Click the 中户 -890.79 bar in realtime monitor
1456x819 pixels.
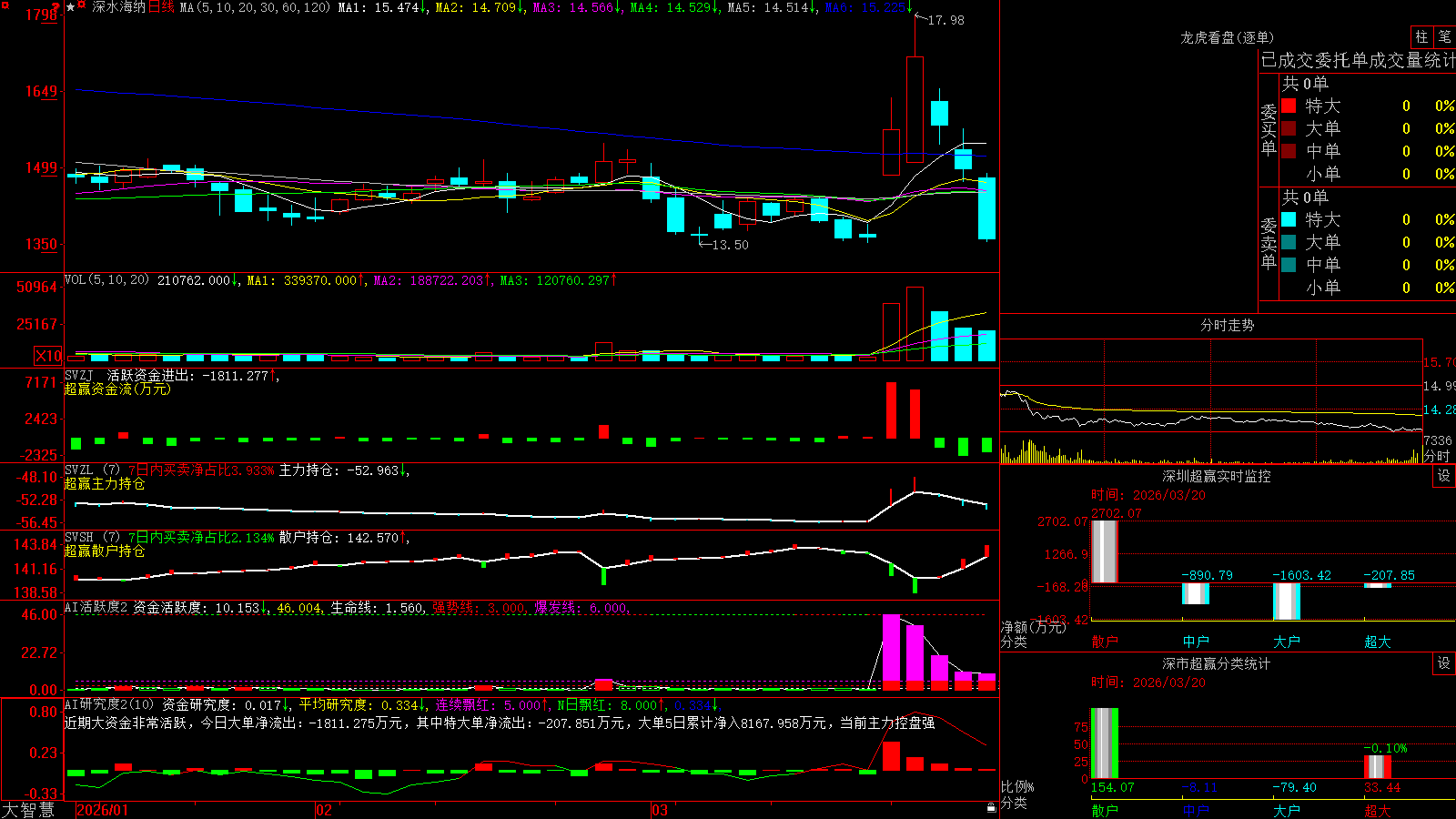click(x=1196, y=593)
